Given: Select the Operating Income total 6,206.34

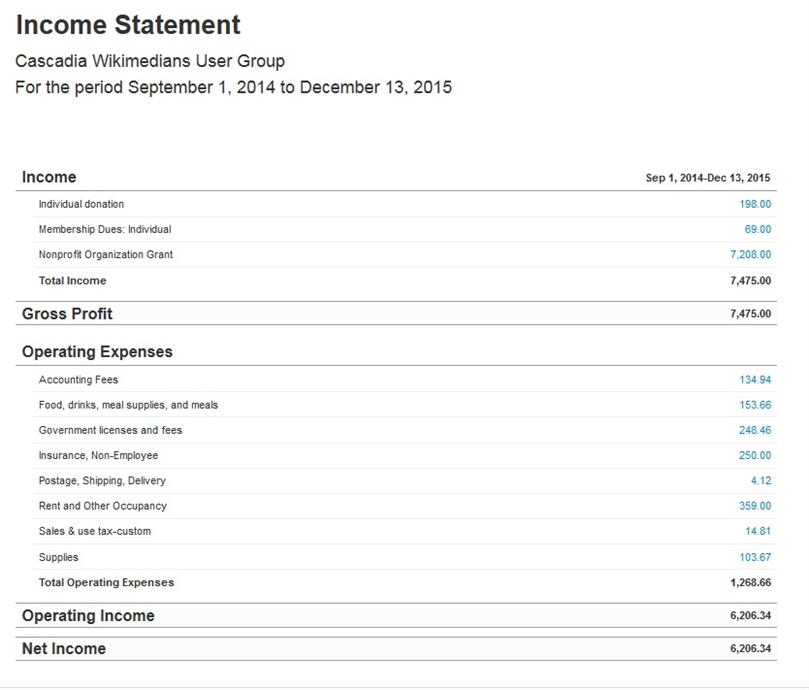Looking at the screenshot, I should click(750, 616).
